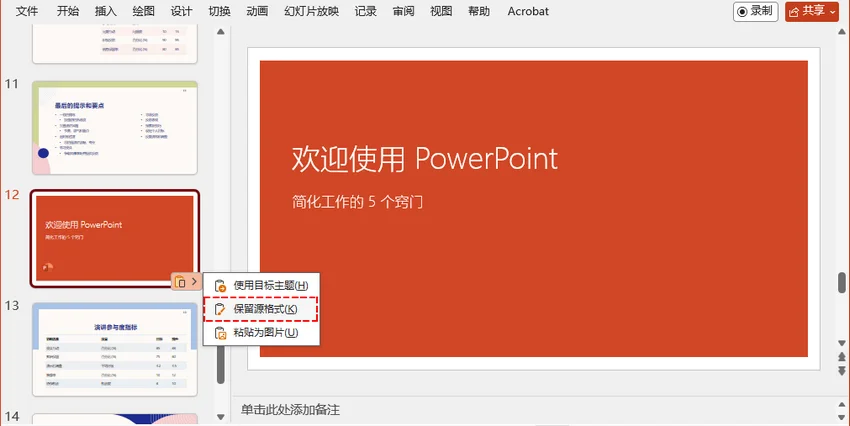Click the 保留源格式 brush clipboard icon
Screen dimensions: 850x426
(x=220, y=309)
